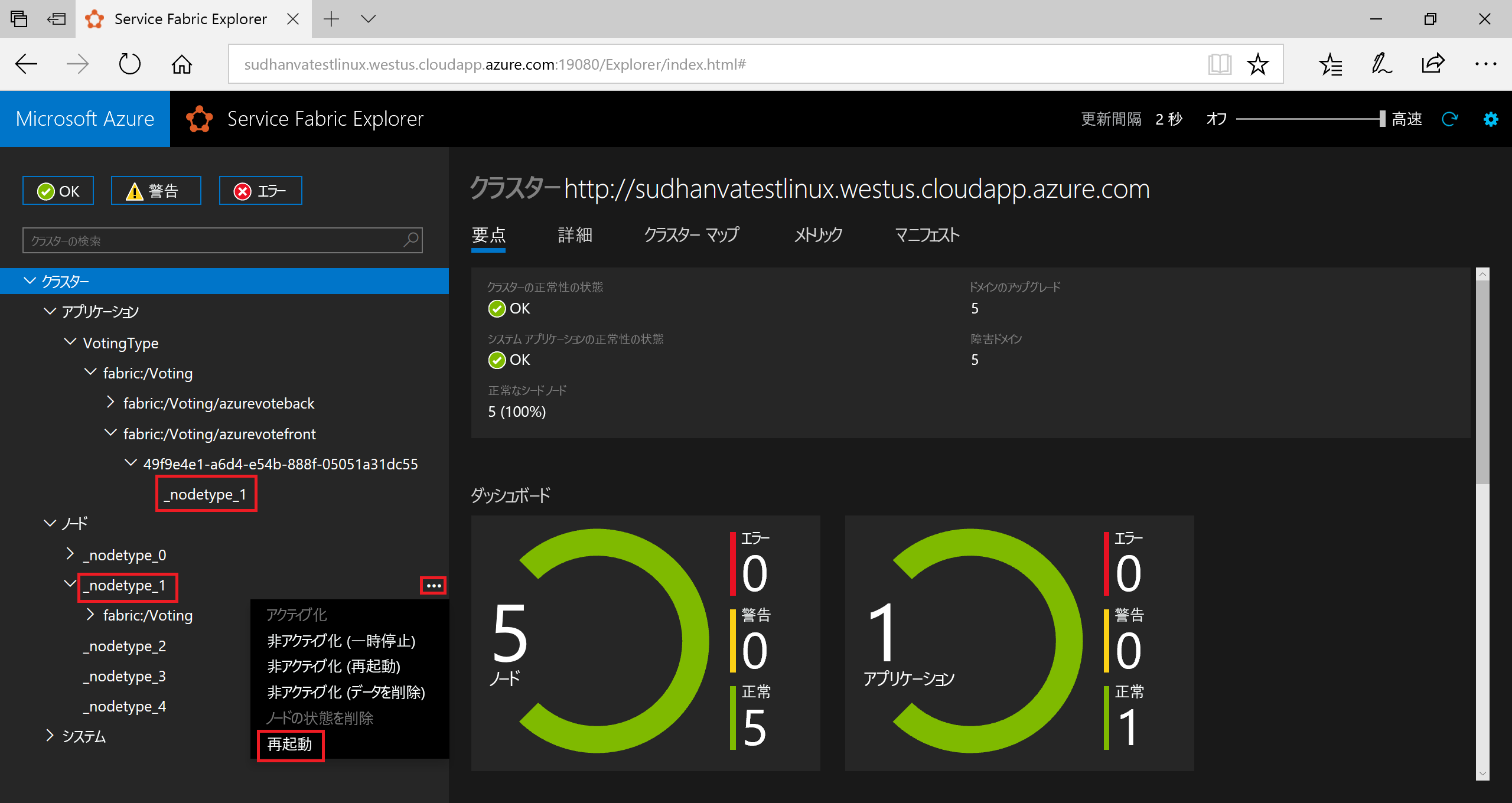Click the ノード 正常 count 5
The width and height of the screenshot is (1512, 803).
tap(754, 727)
